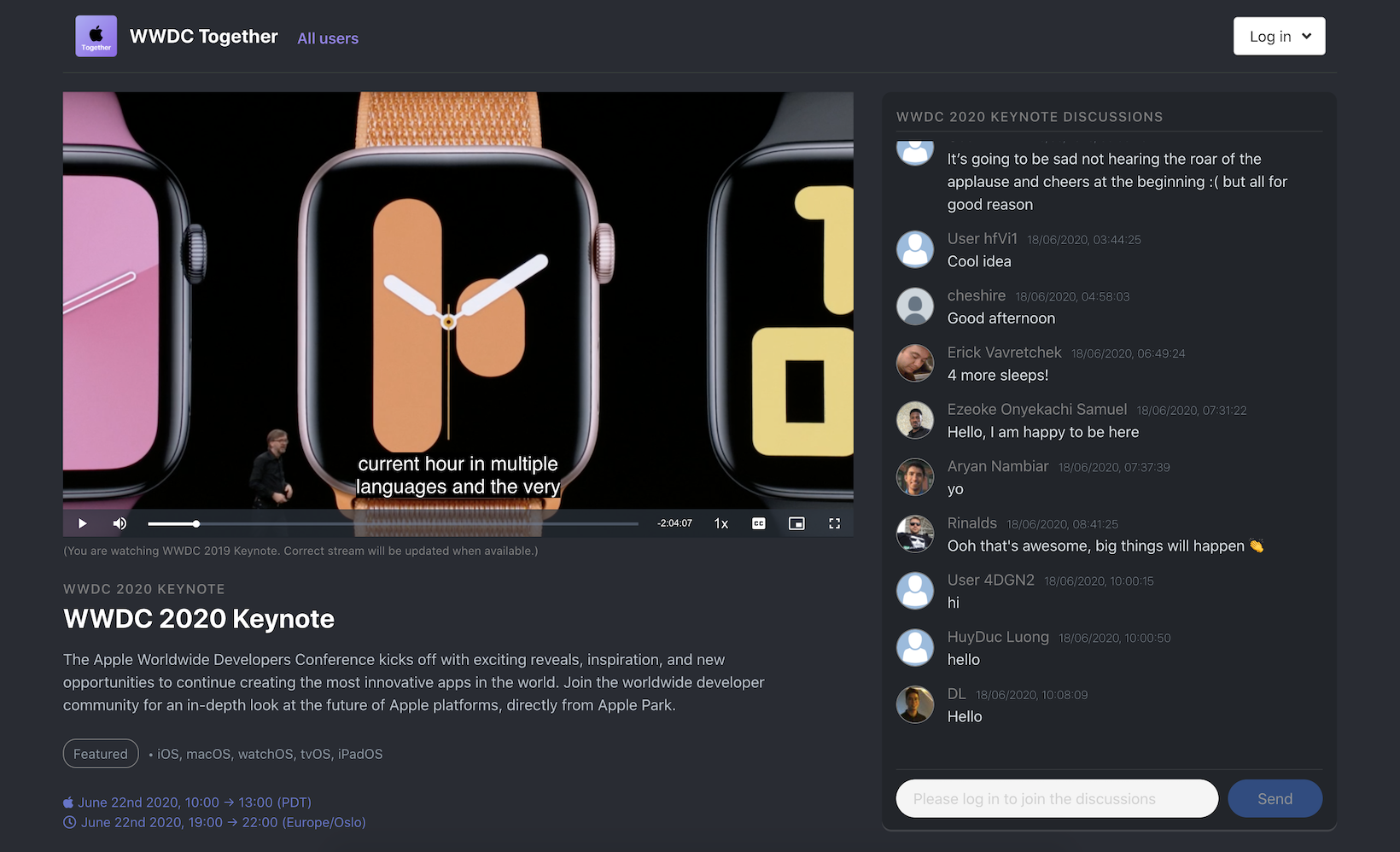Click the Featured tag
This screenshot has width=1400, height=852.
[x=101, y=754]
